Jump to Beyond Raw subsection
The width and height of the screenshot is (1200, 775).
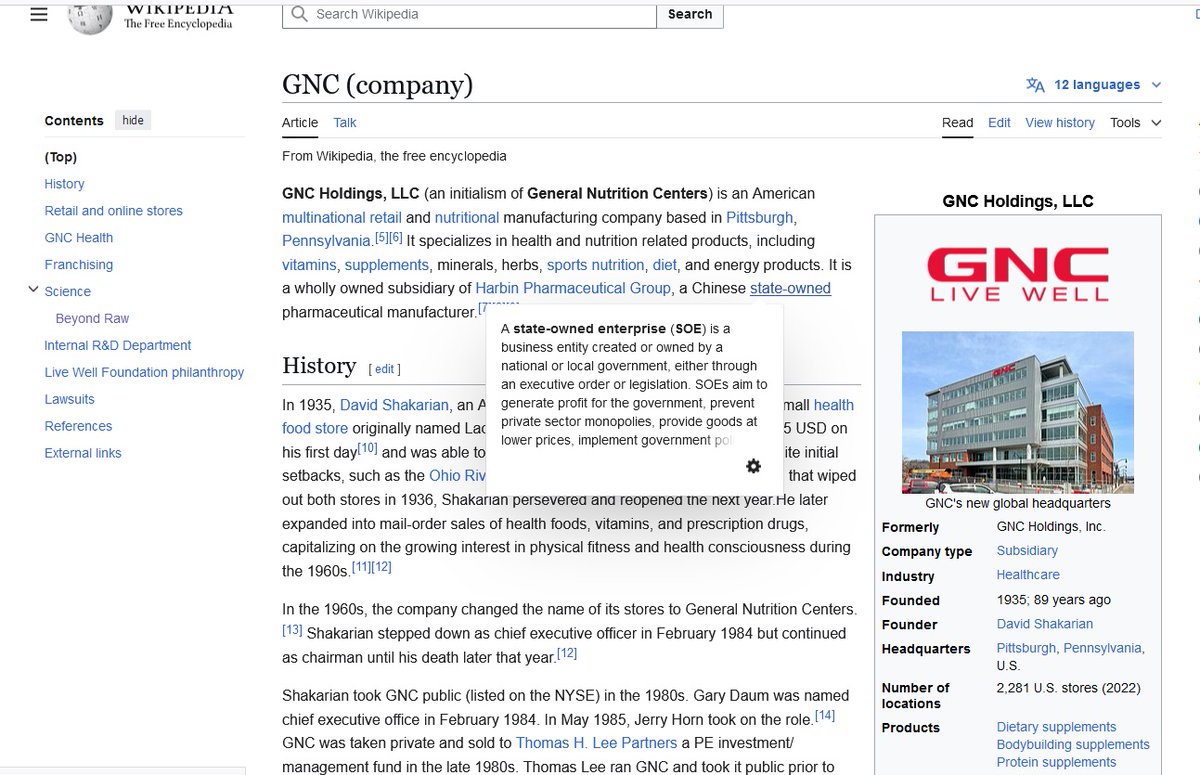(92, 319)
